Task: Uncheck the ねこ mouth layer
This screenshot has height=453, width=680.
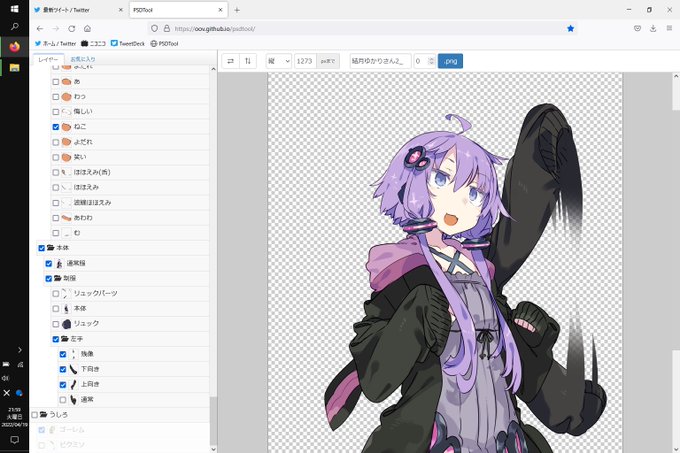Action: tap(56, 127)
